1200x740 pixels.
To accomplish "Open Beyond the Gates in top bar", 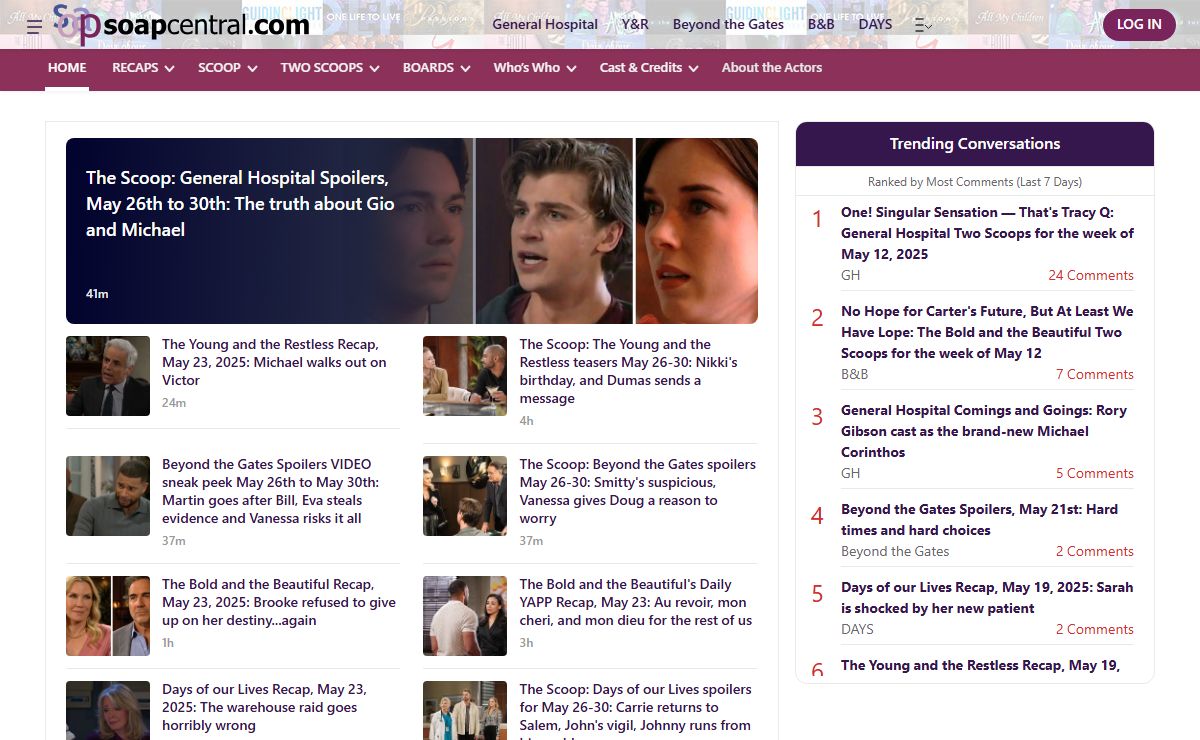I will (x=728, y=24).
